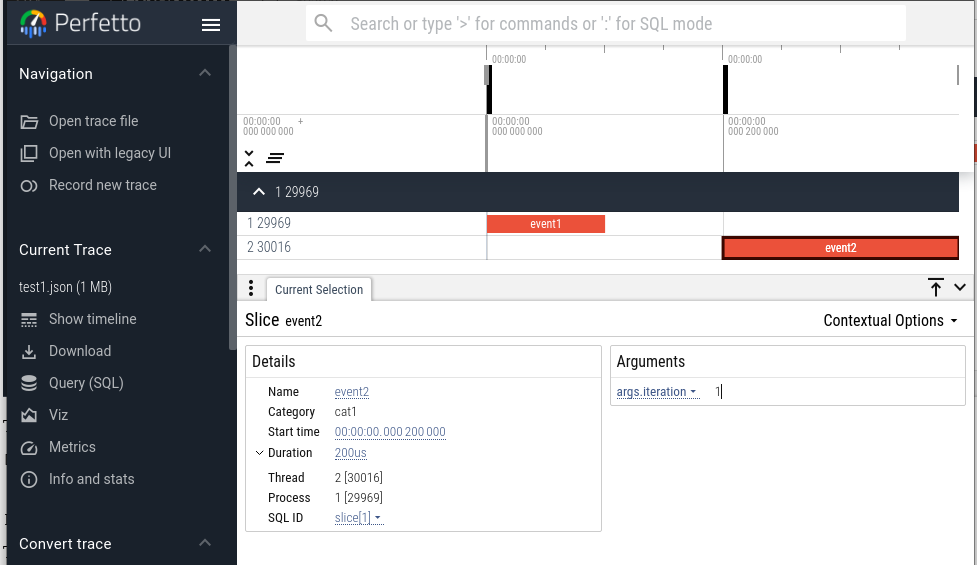Toggle the hamburger sidebar menu
Image resolution: width=977 pixels, height=565 pixels.
pos(211,25)
